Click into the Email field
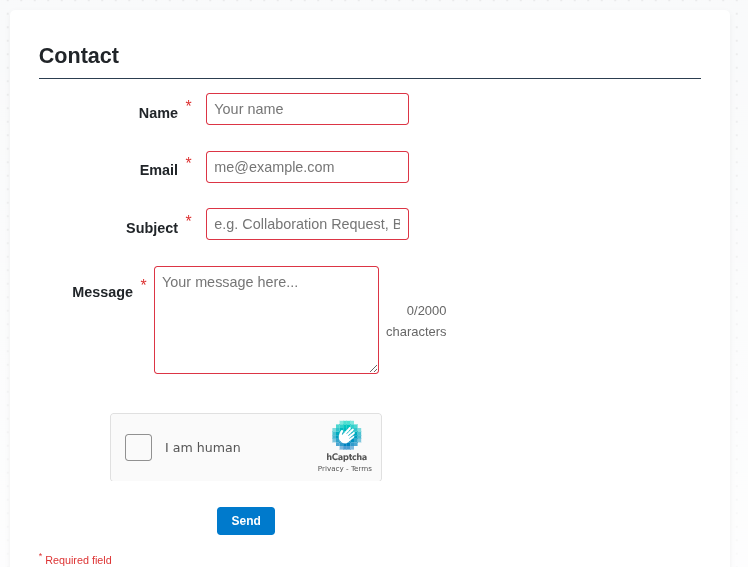This screenshot has width=748, height=567. 307,167
